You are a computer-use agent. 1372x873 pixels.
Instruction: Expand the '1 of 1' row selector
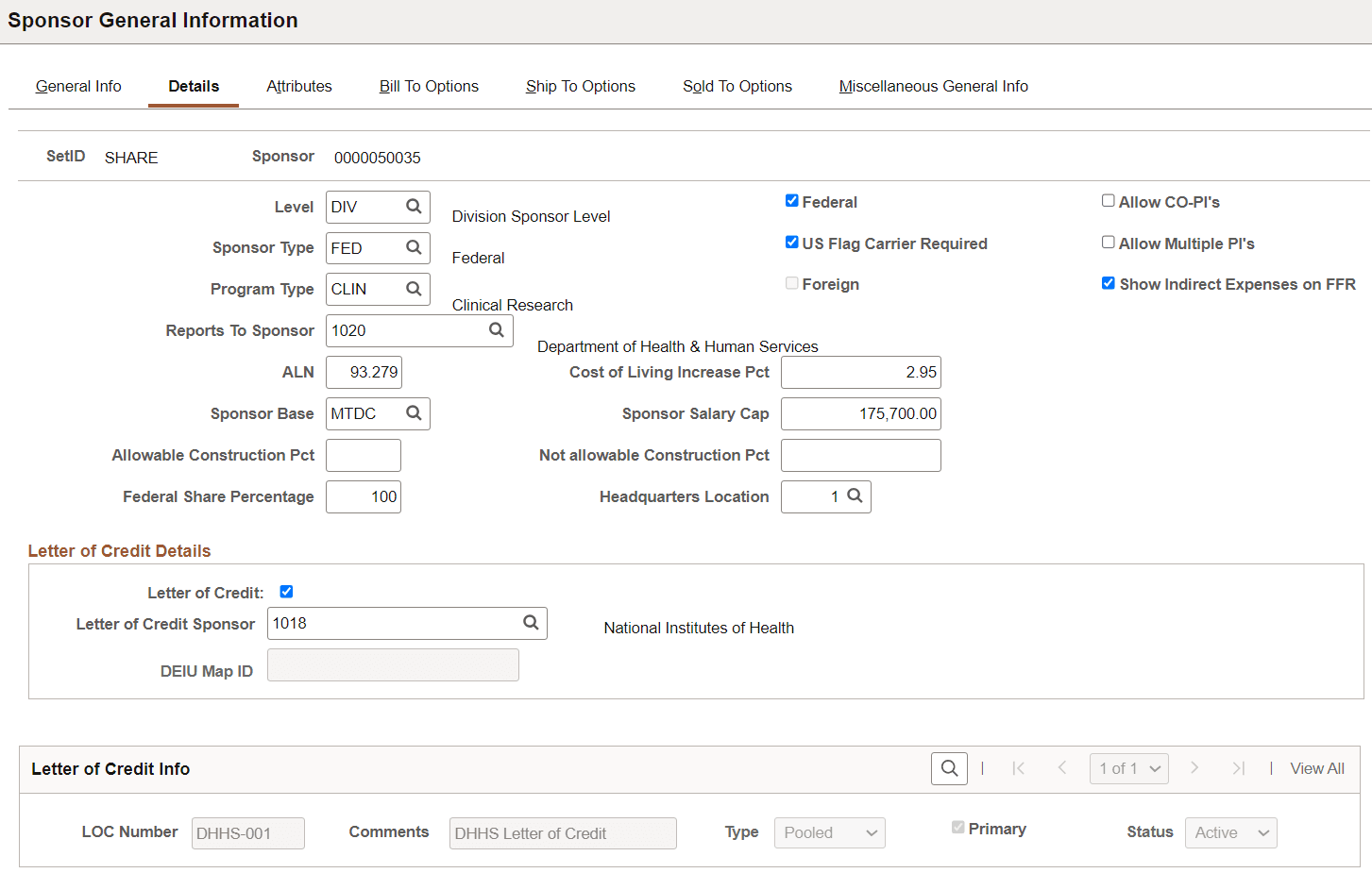pyautogui.click(x=1128, y=768)
